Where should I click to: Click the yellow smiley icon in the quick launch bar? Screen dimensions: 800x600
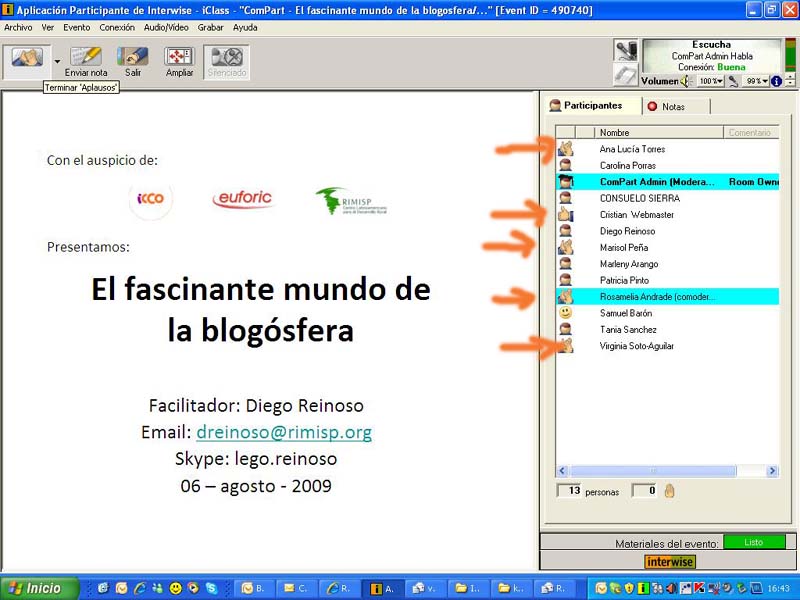click(x=176, y=588)
